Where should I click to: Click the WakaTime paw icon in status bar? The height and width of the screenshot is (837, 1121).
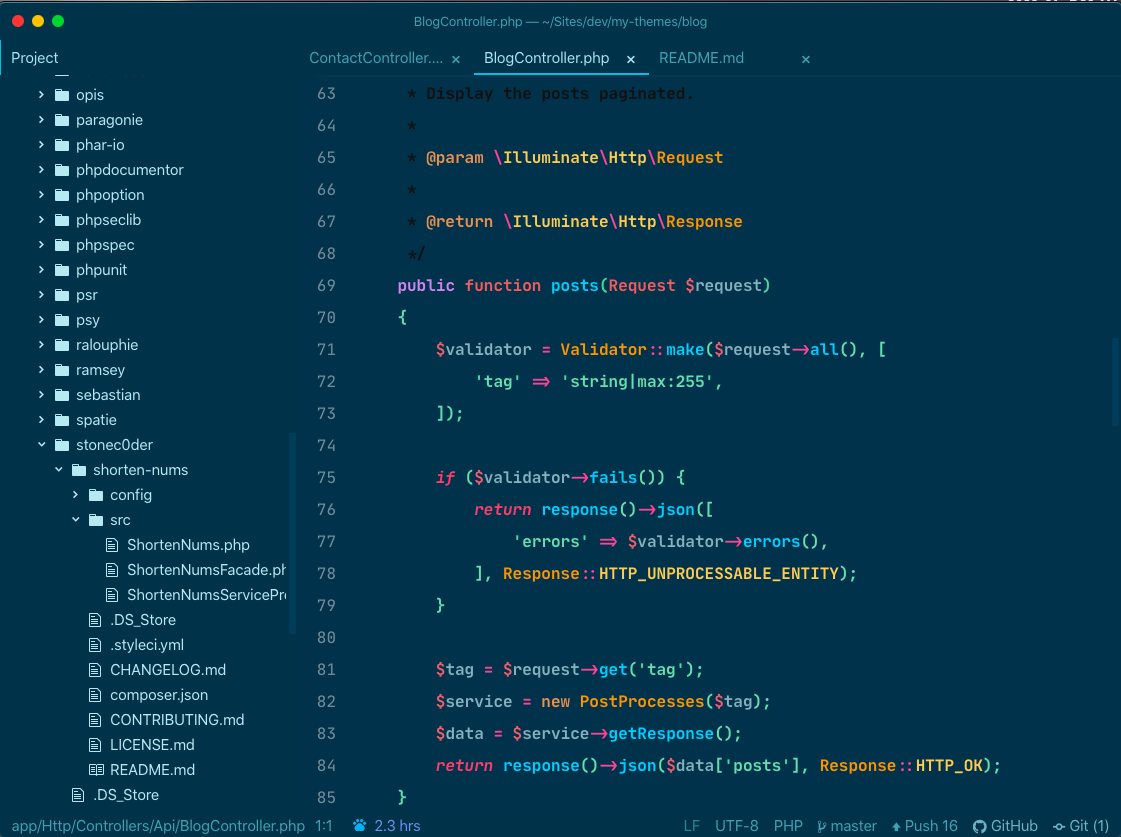[360, 826]
